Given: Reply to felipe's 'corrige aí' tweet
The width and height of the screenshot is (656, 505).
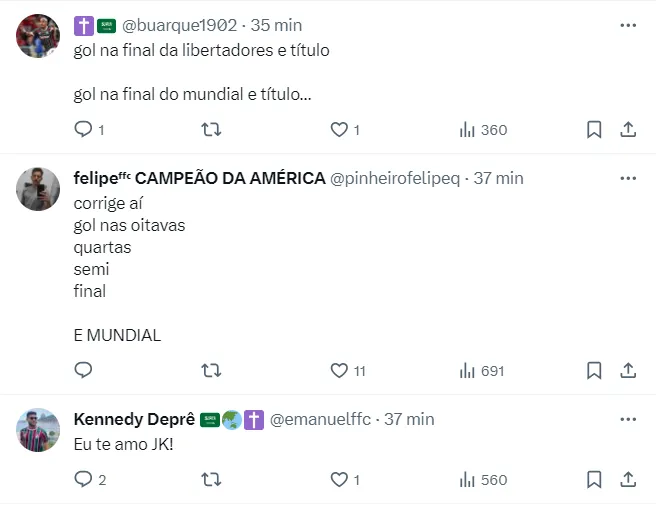Looking at the screenshot, I should (84, 370).
